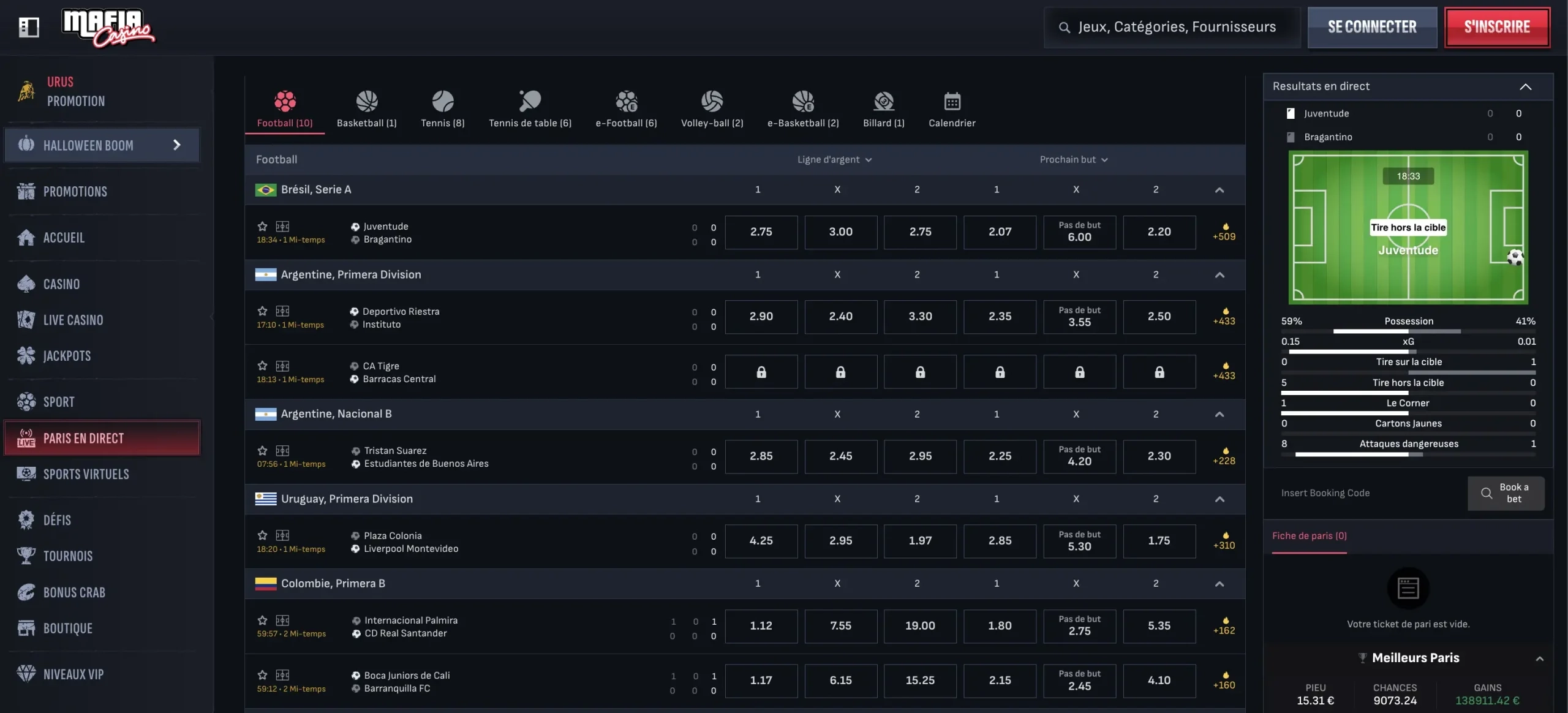
Task: Star the Plaza Colonia match
Action: [263, 535]
